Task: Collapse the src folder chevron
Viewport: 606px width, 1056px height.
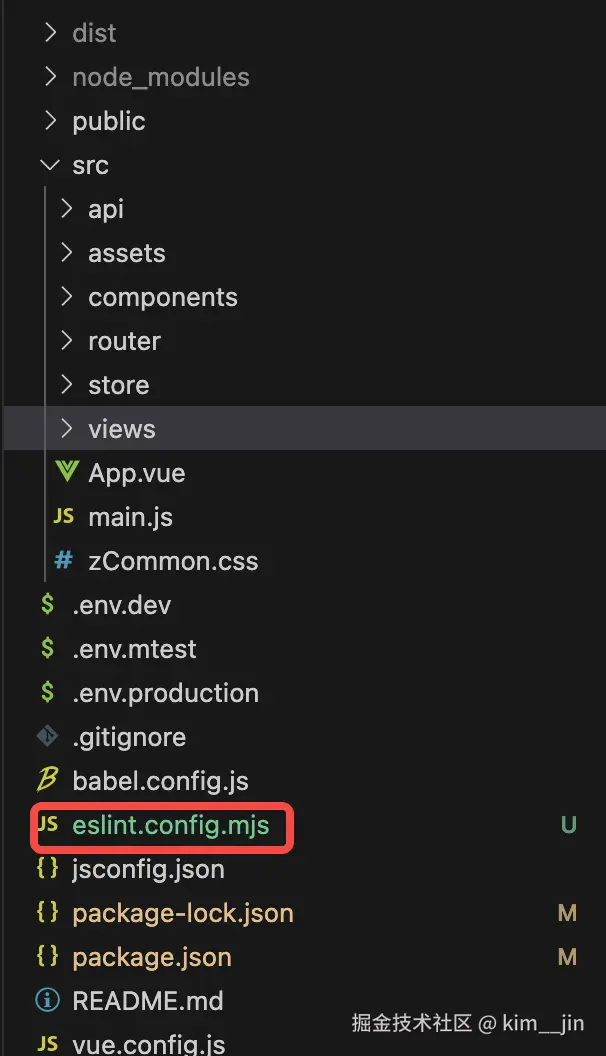Action: click(49, 165)
